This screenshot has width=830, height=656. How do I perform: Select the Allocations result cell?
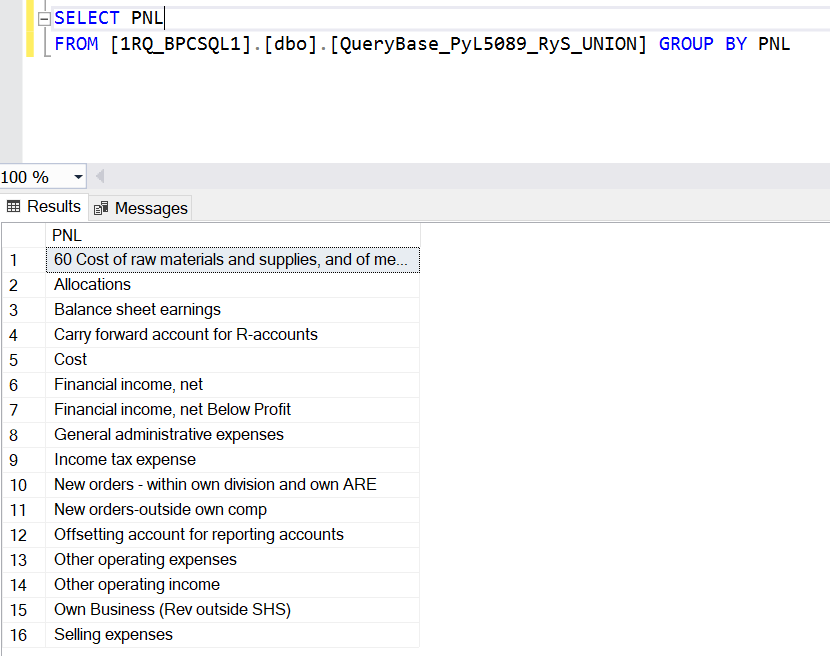(233, 285)
